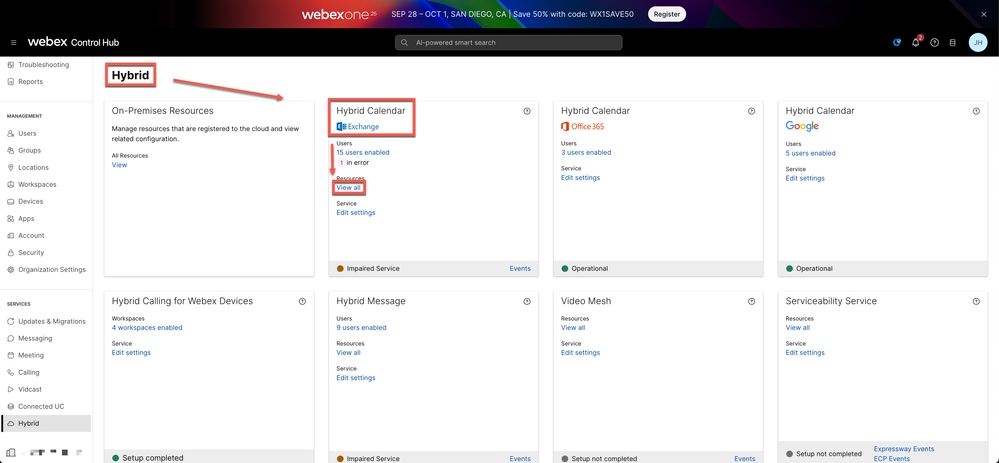Click the Exchange logo on calendar card
Viewport: 999px width, 463px height.
point(357,127)
